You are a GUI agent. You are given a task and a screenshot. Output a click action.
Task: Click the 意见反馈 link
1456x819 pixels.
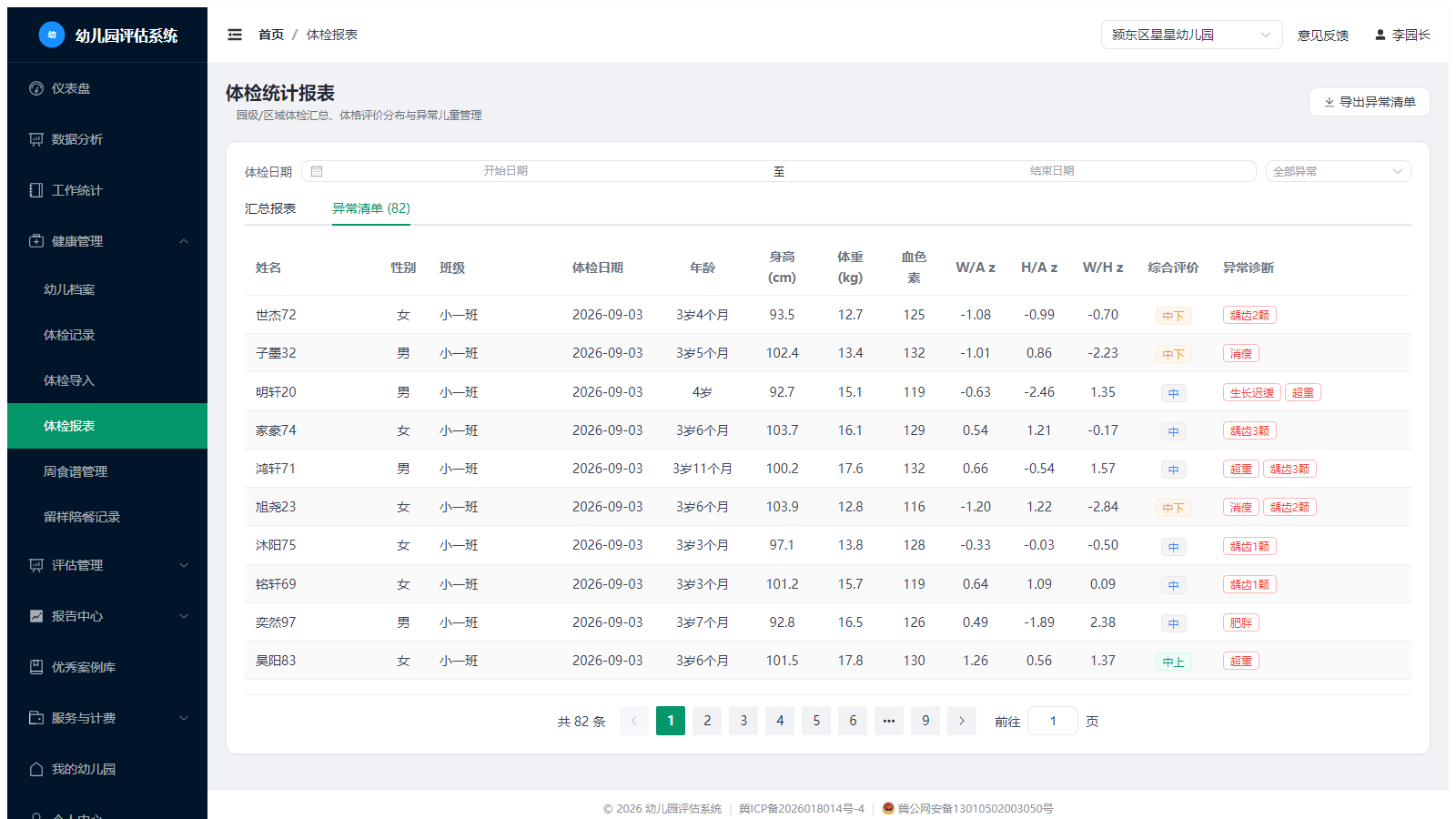tap(1323, 35)
